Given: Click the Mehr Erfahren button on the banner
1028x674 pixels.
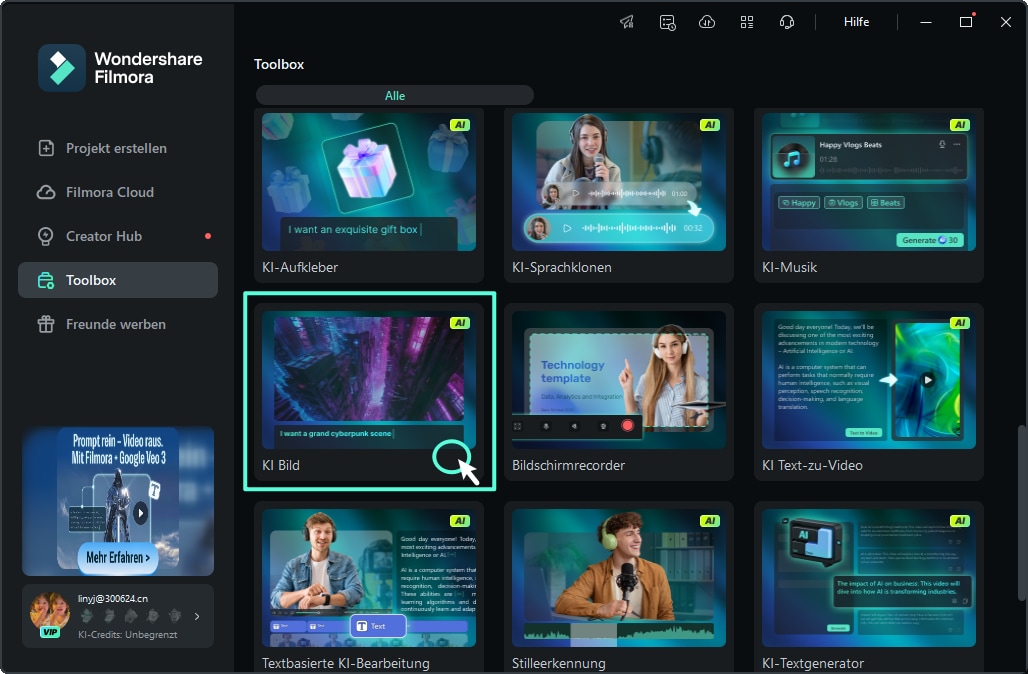Looking at the screenshot, I should click(x=118, y=558).
